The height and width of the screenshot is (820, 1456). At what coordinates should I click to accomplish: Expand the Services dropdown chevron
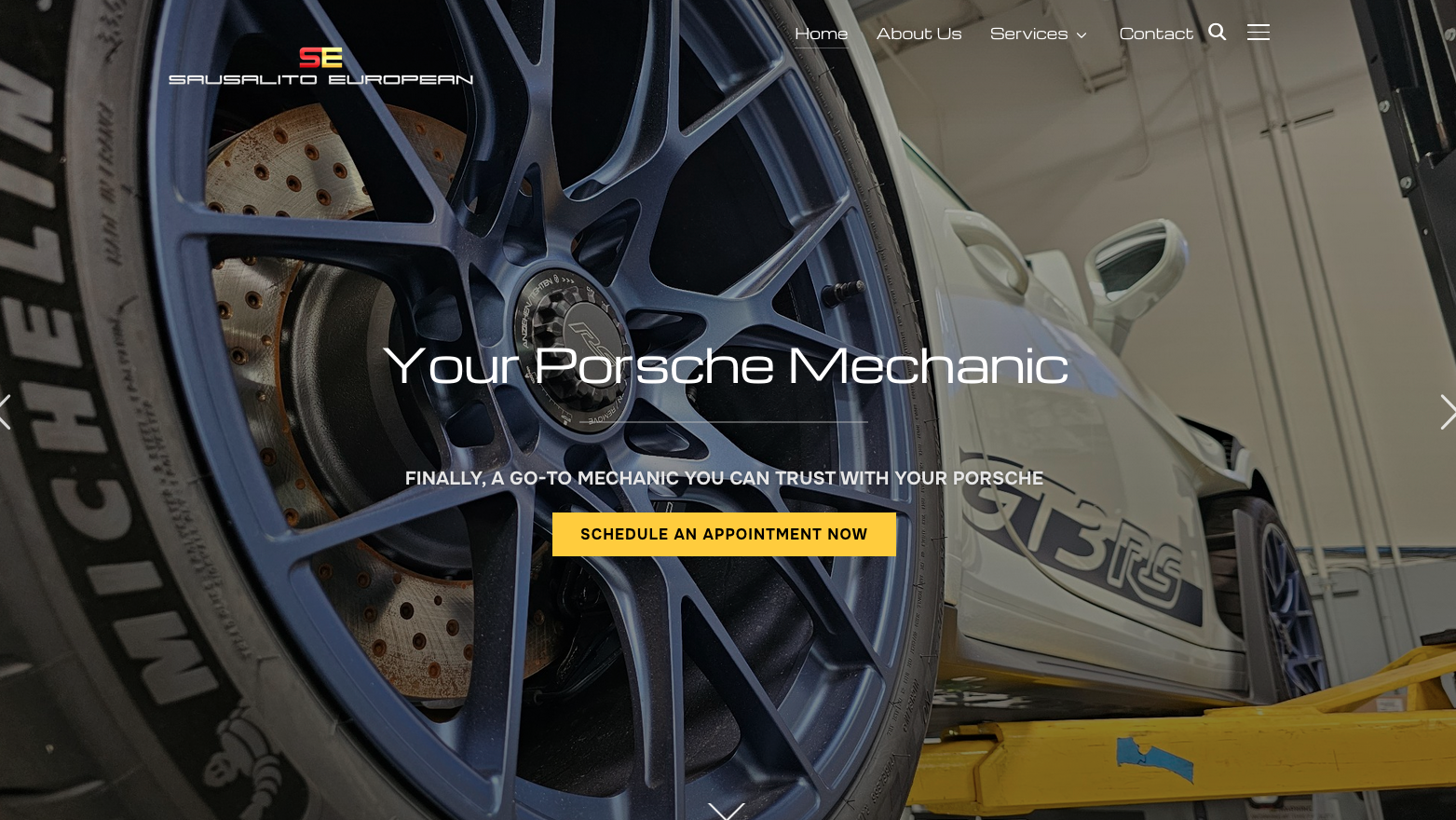coord(1082,35)
